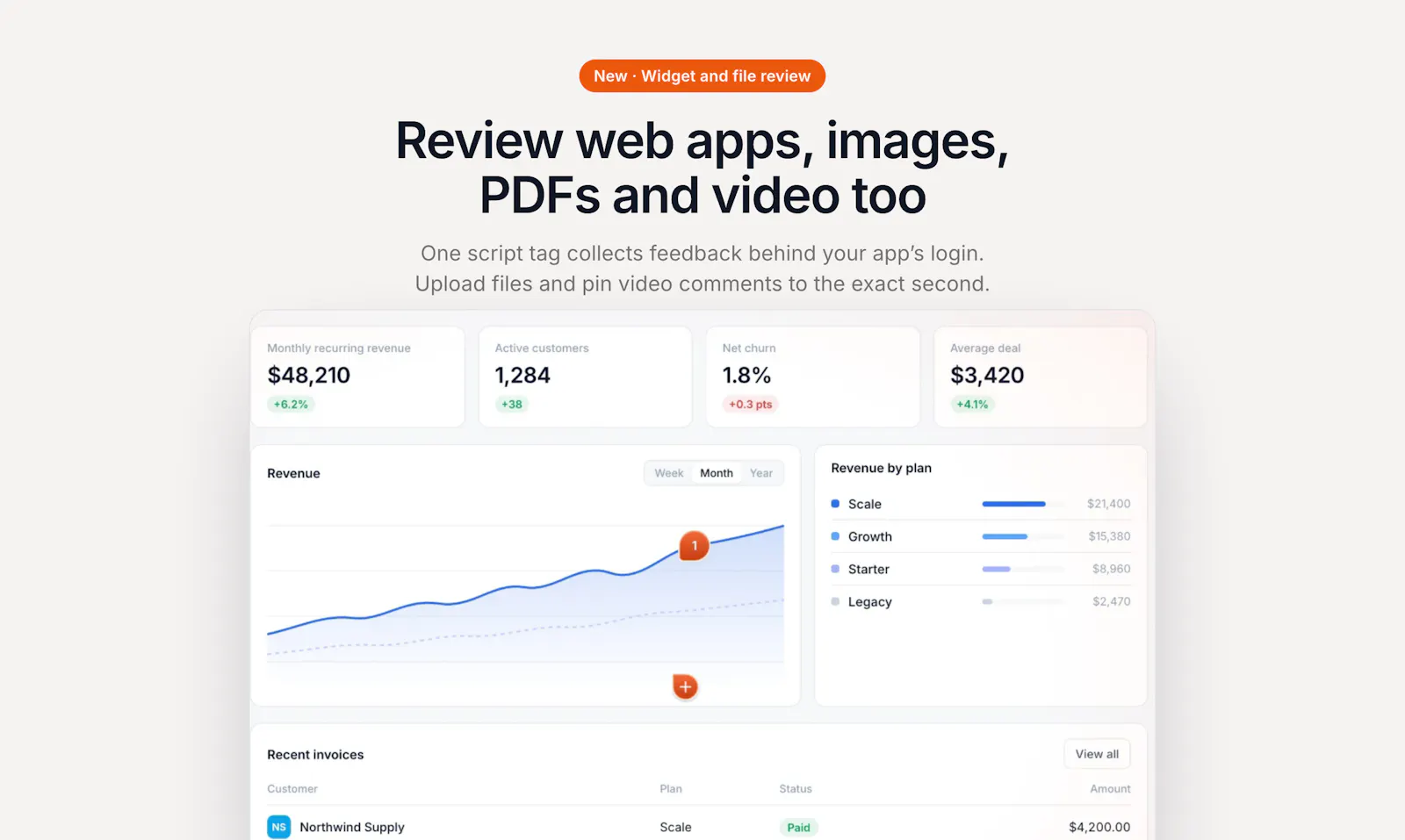The width and height of the screenshot is (1405, 840).
Task: Click the Starter plan legend dot
Action: [x=835, y=569]
